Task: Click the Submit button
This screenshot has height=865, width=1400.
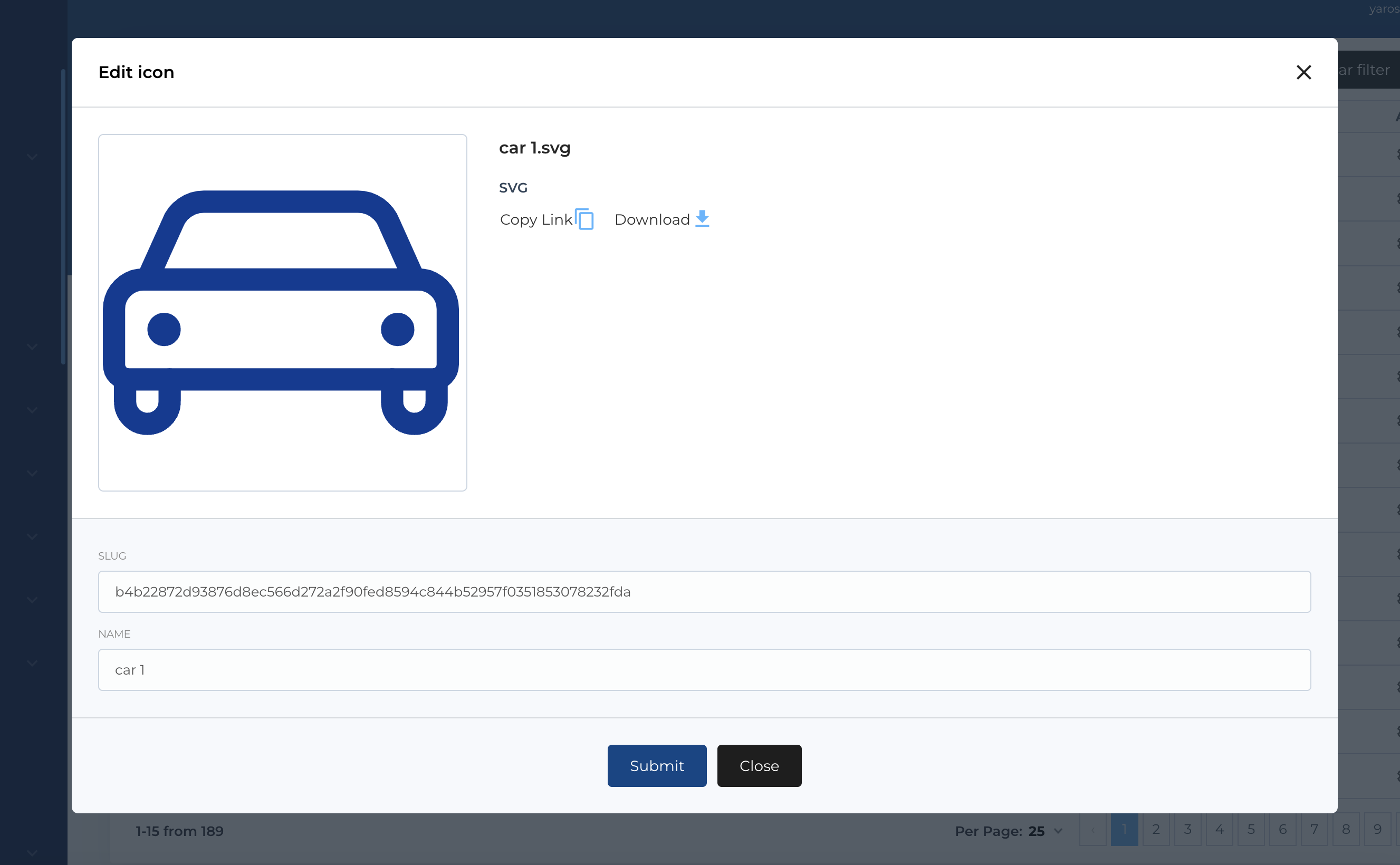Action: tap(656, 765)
